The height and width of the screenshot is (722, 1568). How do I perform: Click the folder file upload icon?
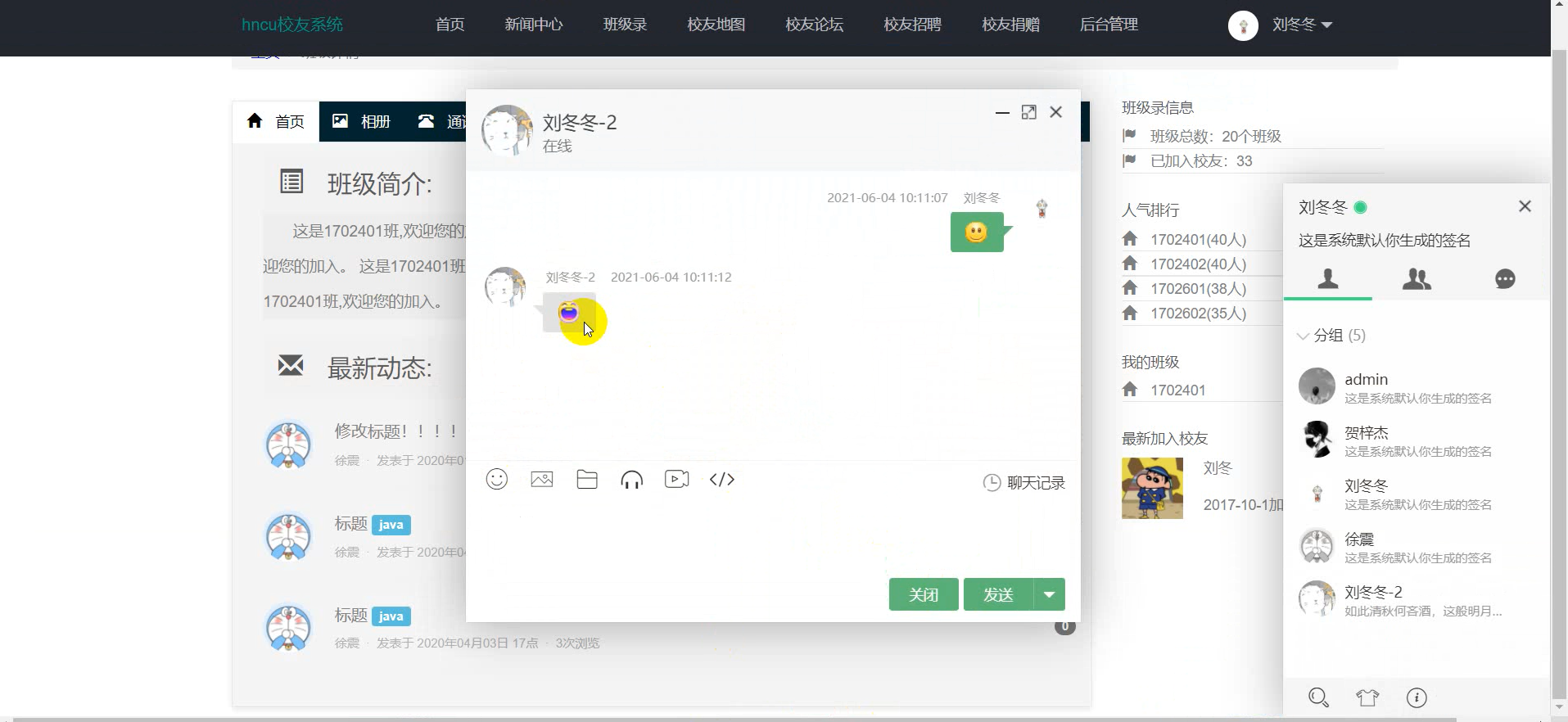(587, 480)
